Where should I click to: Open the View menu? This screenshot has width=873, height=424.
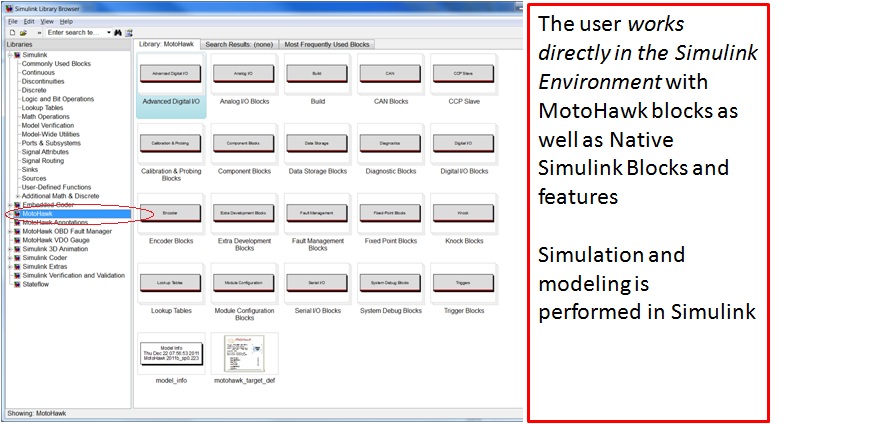click(47, 21)
